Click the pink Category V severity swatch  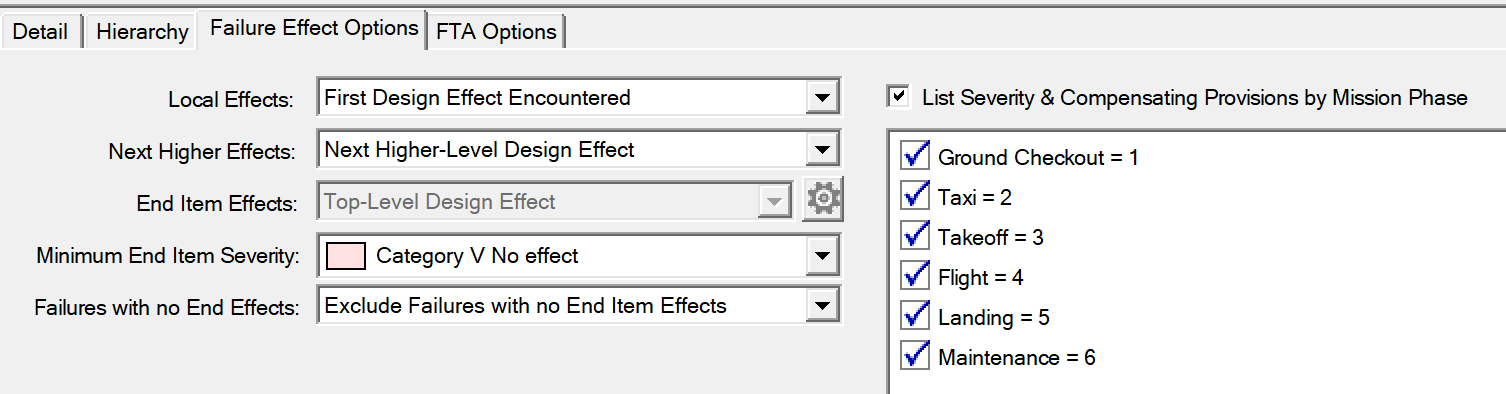(346, 255)
